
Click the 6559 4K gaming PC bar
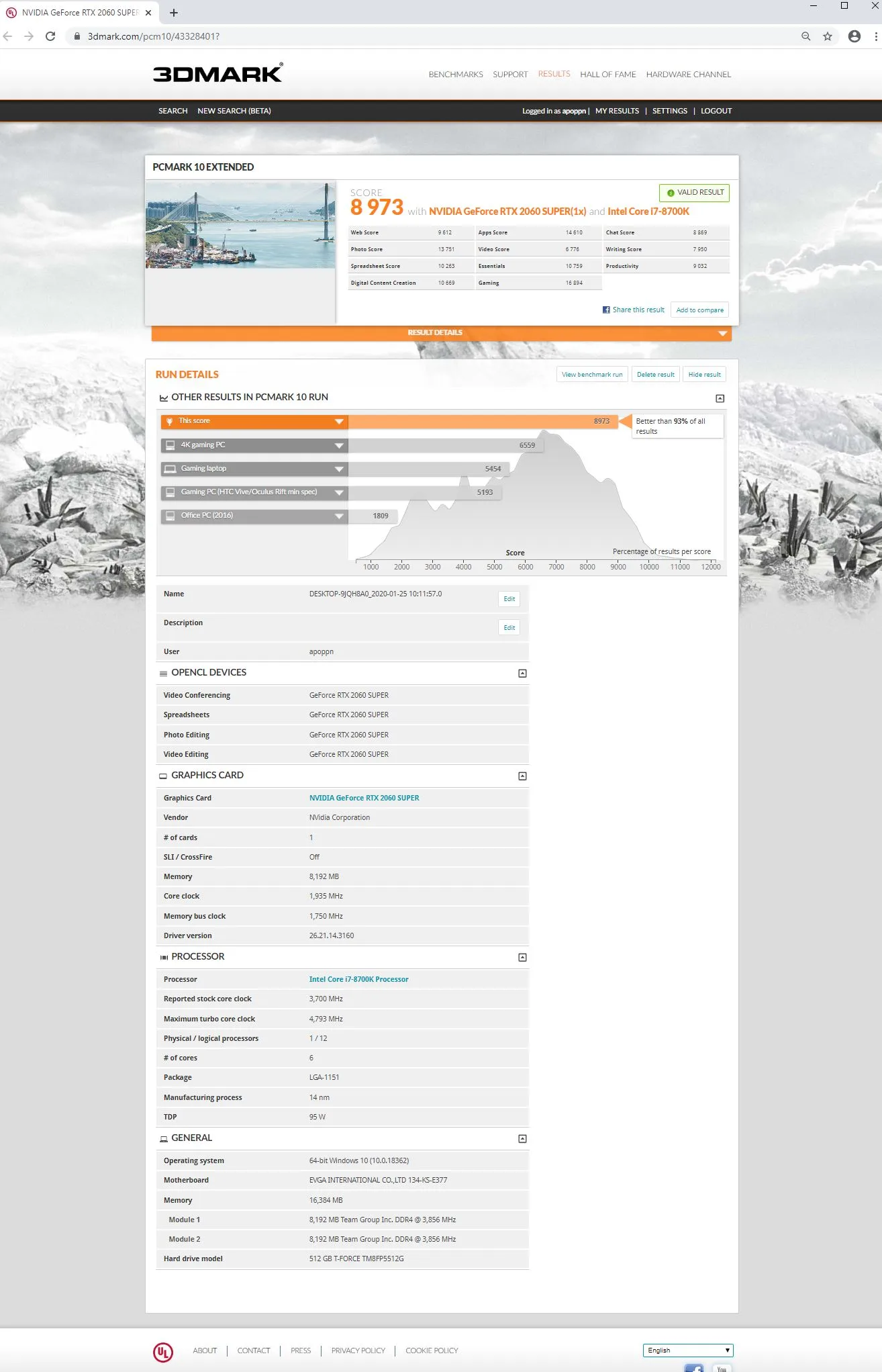pos(446,445)
